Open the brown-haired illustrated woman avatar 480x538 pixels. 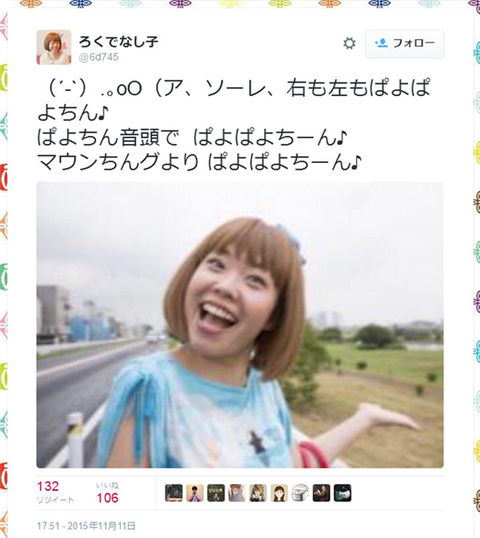(x=279, y=493)
